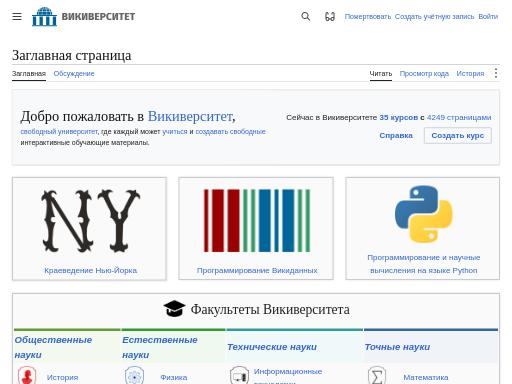
Task: Click the История faculty red icon
Action: [x=27, y=376]
